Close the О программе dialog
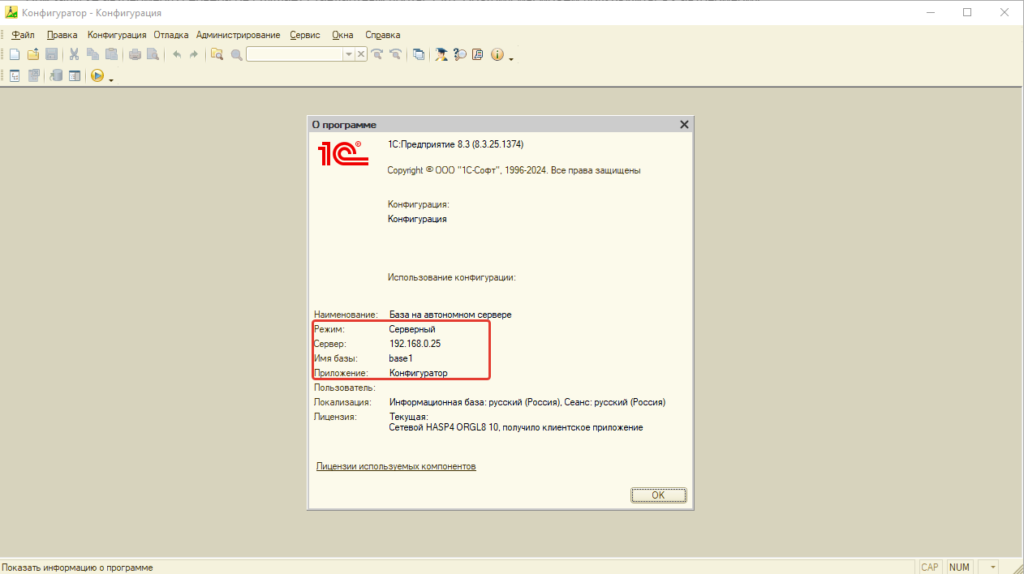The image size is (1024, 574). pyautogui.click(x=684, y=125)
